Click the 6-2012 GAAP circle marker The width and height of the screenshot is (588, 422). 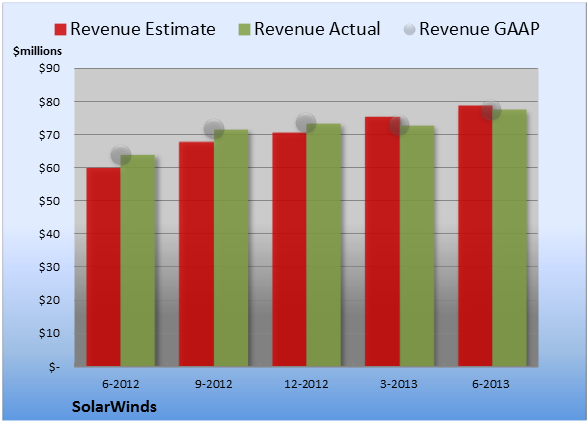tap(121, 154)
